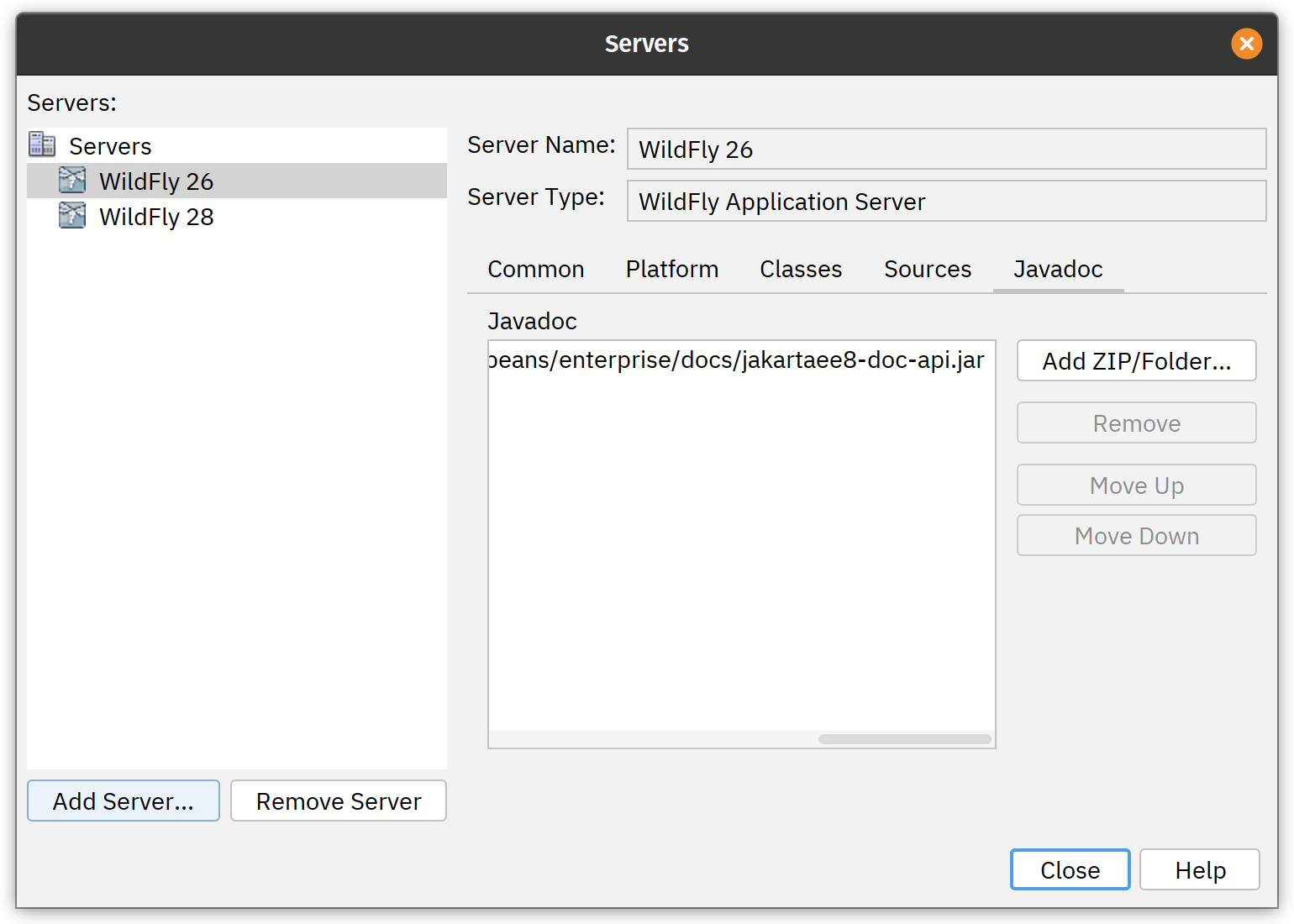Click the Move Down button

tap(1137, 535)
